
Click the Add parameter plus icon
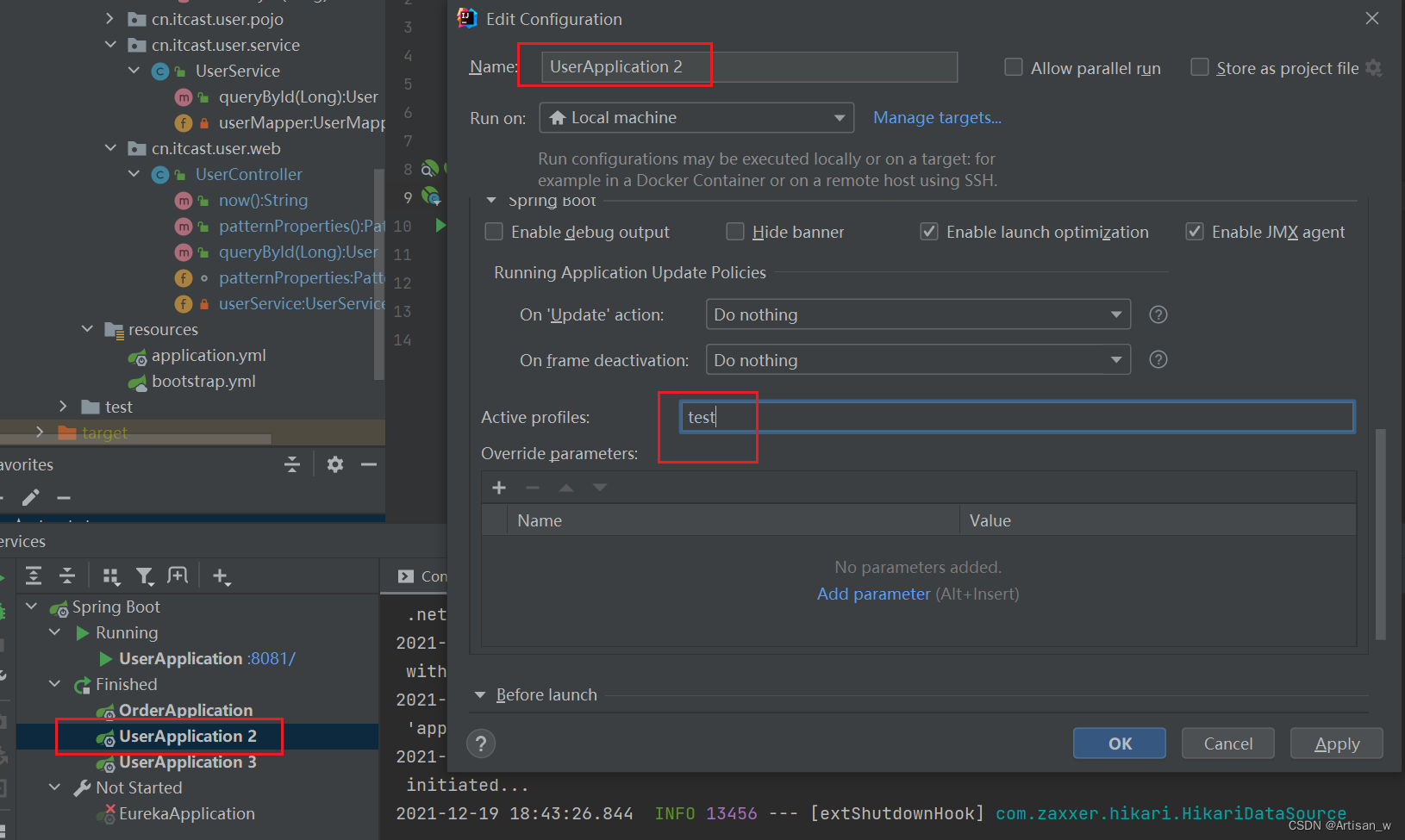coord(499,488)
